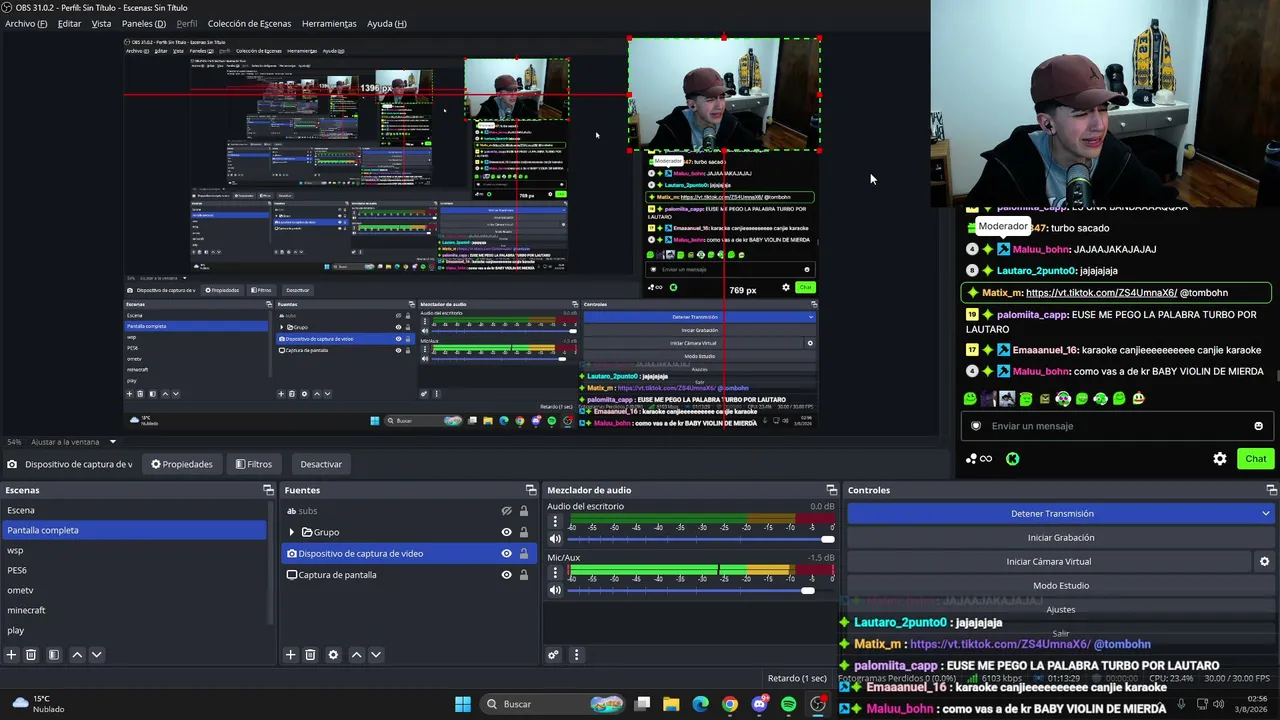Screen dimensions: 1280x720
Task: Open the Spotify icon in the taskbar
Action: [x=788, y=704]
